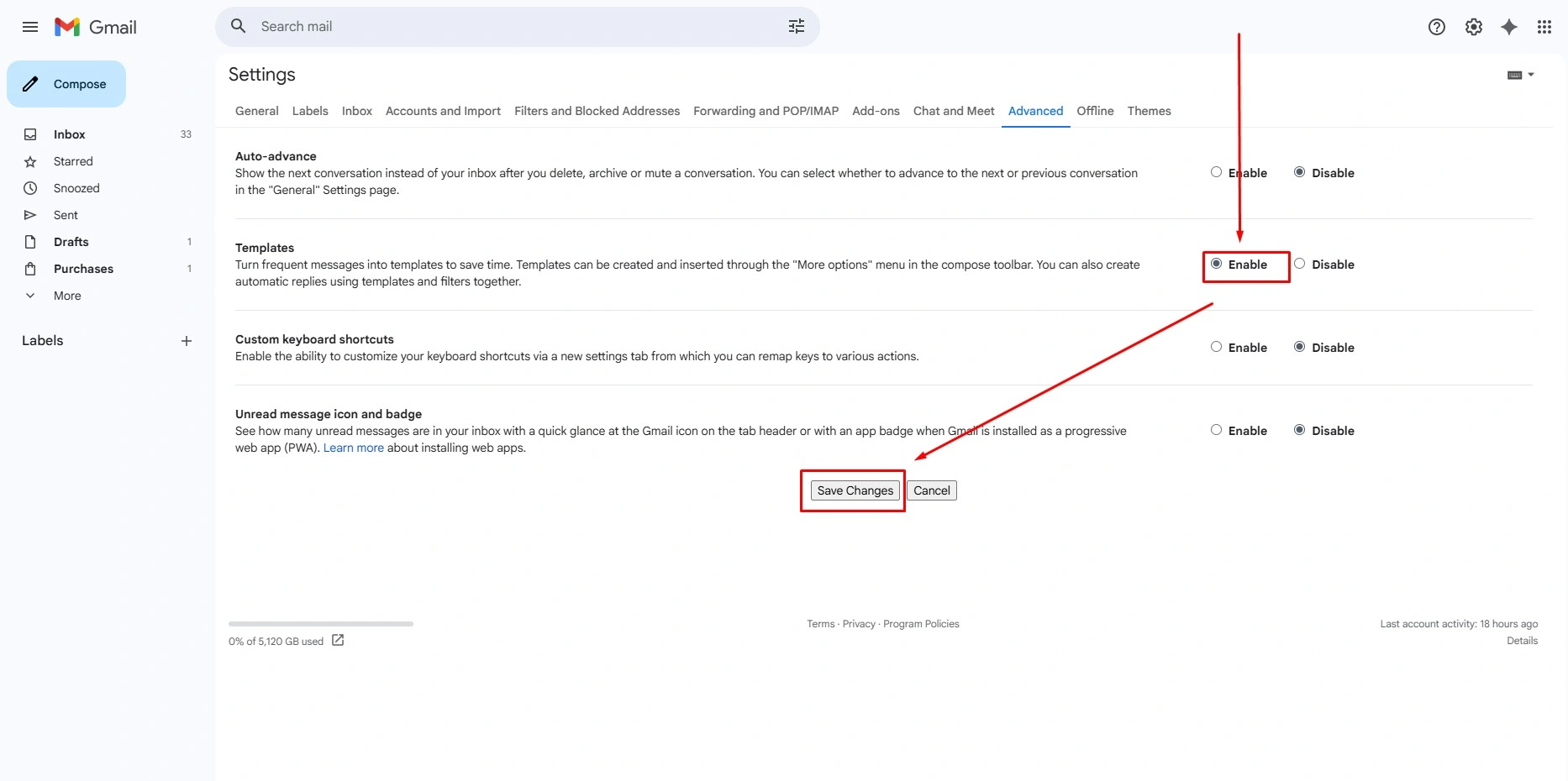Image resolution: width=1568 pixels, height=781 pixels.
Task: Select the Advanced settings tab
Action: (1035, 111)
